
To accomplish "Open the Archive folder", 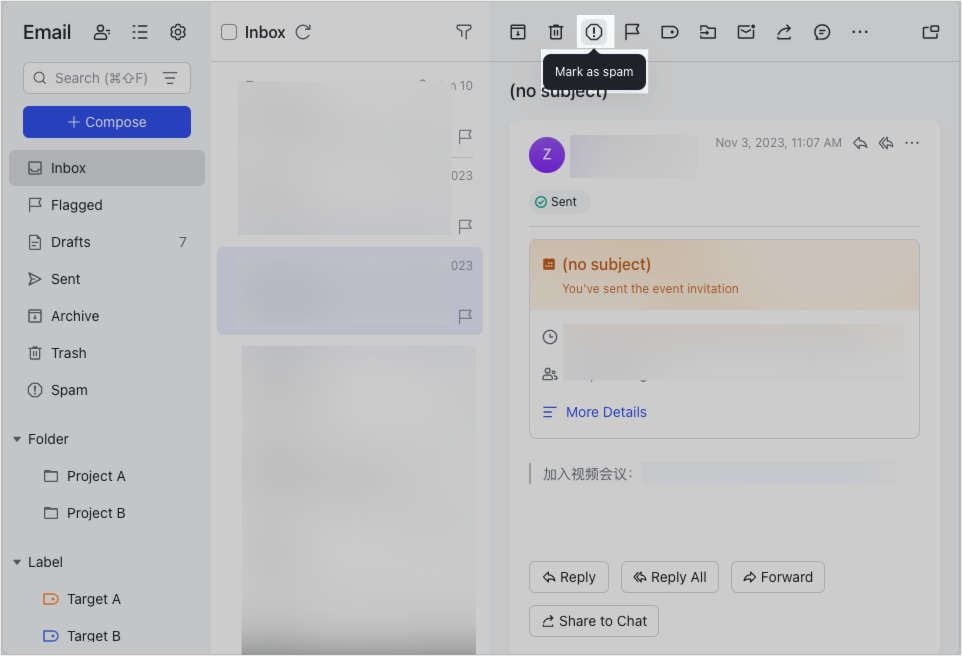I will tap(107, 316).
